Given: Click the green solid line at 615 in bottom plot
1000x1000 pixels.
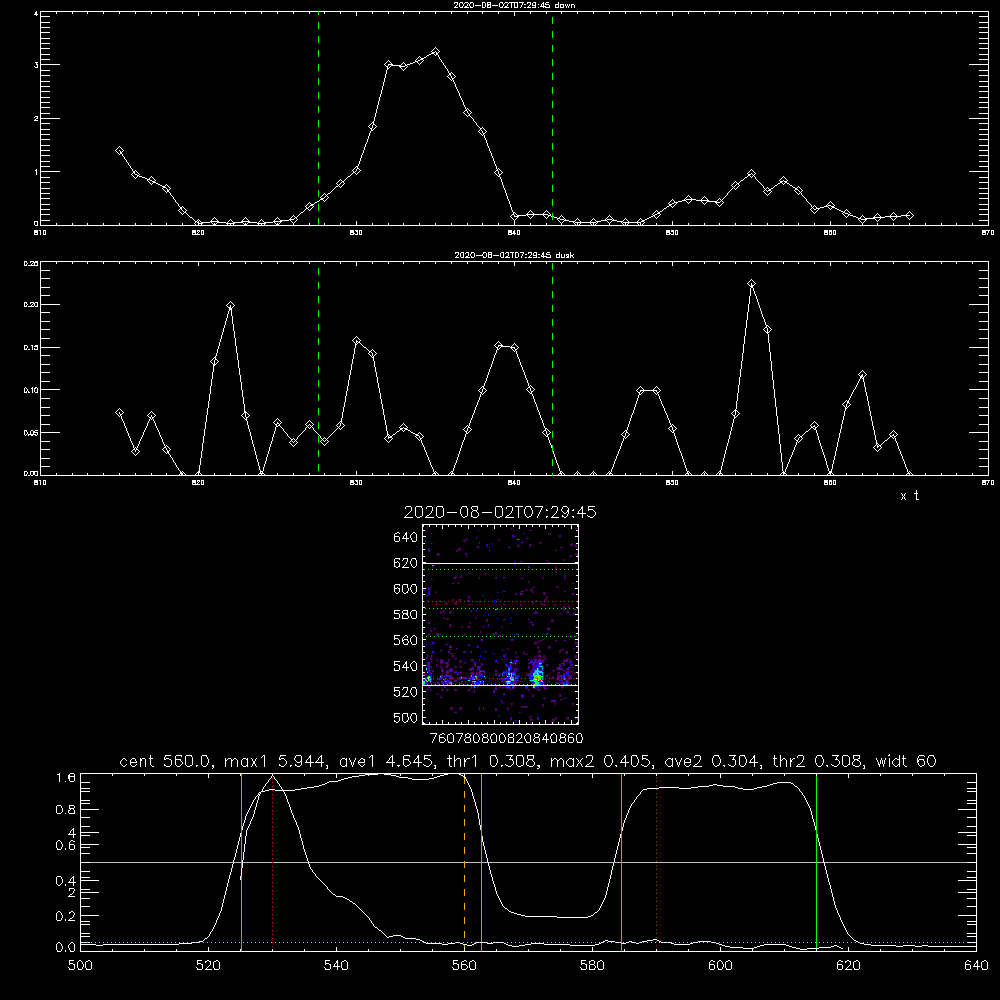Looking at the screenshot, I should click(x=816, y=862).
